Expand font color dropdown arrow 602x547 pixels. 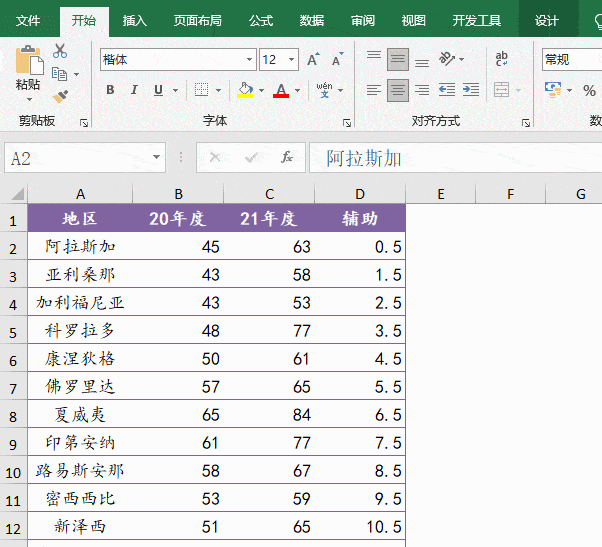tap(298, 90)
